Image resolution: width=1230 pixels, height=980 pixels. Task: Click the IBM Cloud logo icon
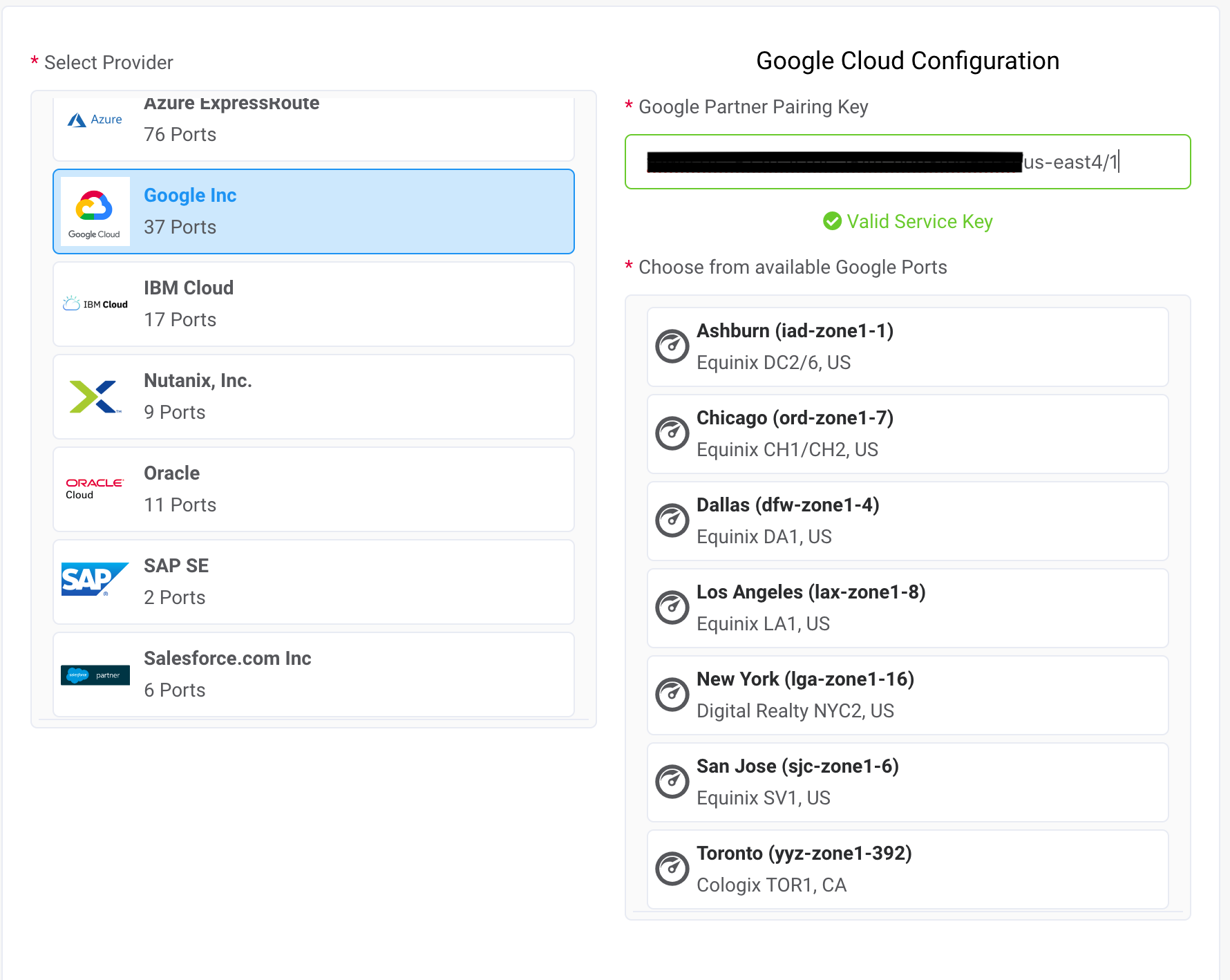[x=95, y=304]
